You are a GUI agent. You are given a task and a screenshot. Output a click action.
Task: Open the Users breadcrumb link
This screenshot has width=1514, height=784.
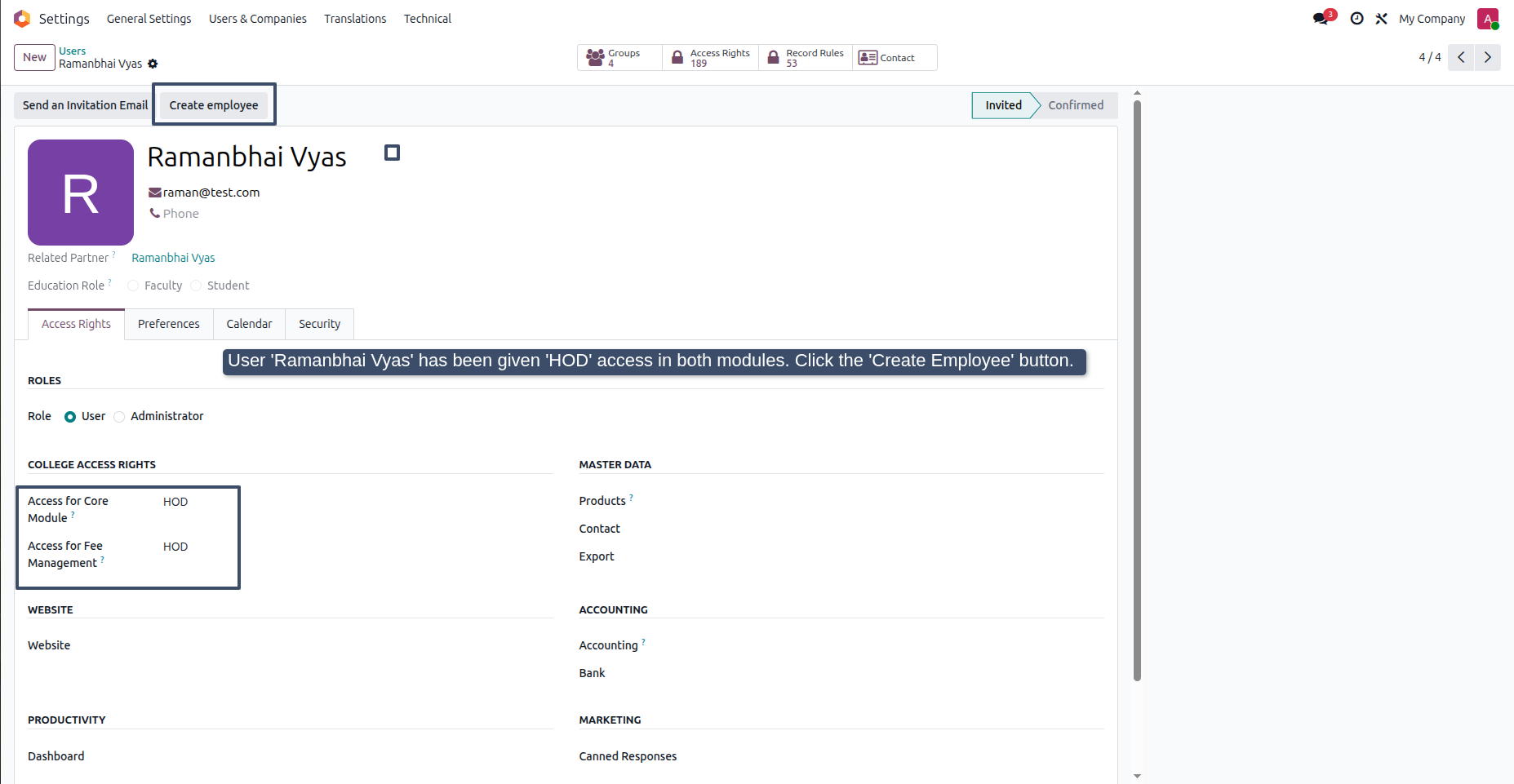point(72,51)
